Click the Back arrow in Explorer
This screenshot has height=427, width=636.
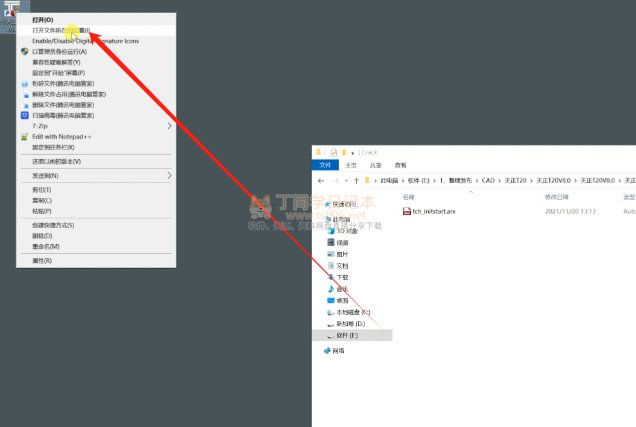[x=321, y=181]
